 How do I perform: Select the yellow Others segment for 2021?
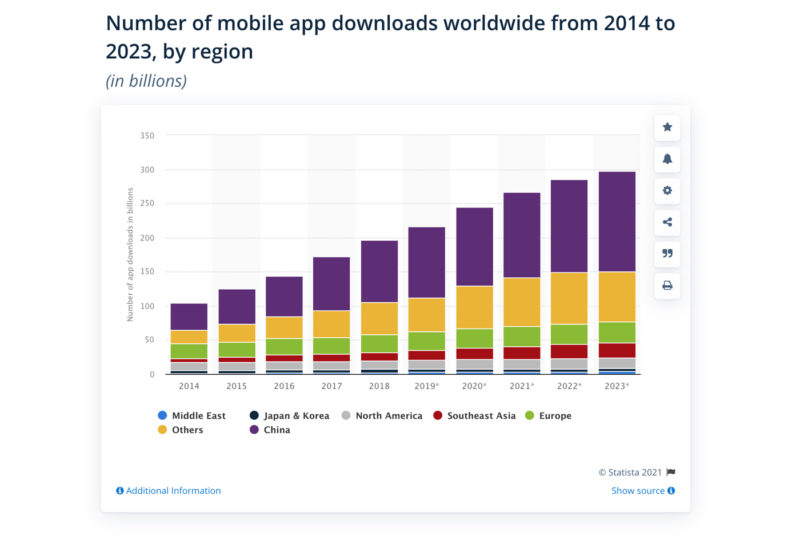pyautogui.click(x=521, y=302)
